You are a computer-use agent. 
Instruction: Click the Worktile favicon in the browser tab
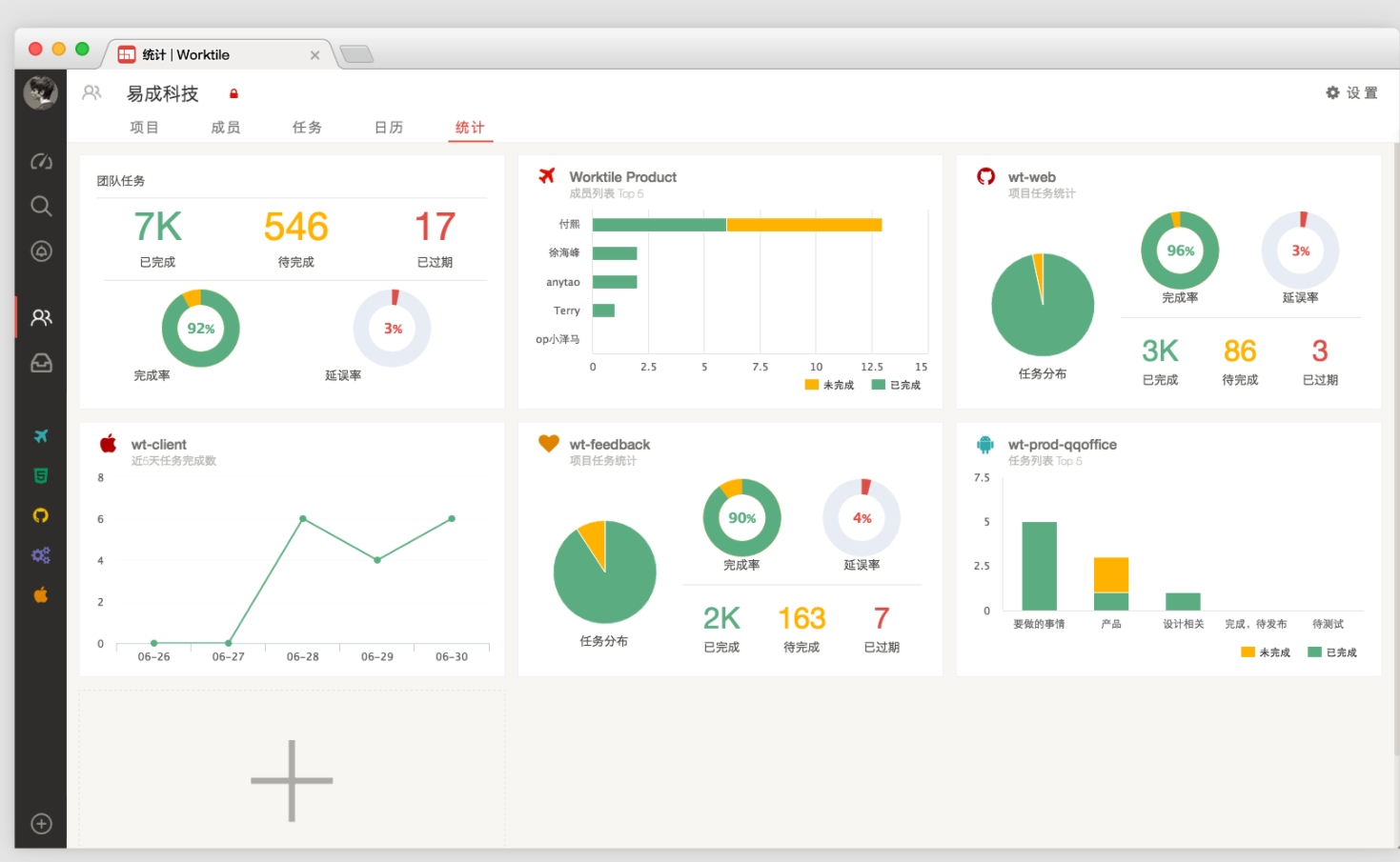[127, 54]
